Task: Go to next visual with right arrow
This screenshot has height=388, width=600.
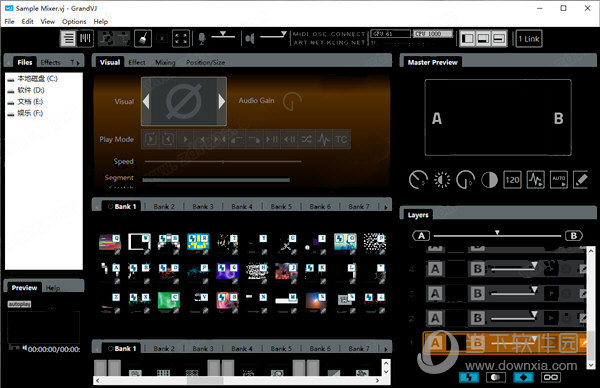Action: (x=222, y=101)
